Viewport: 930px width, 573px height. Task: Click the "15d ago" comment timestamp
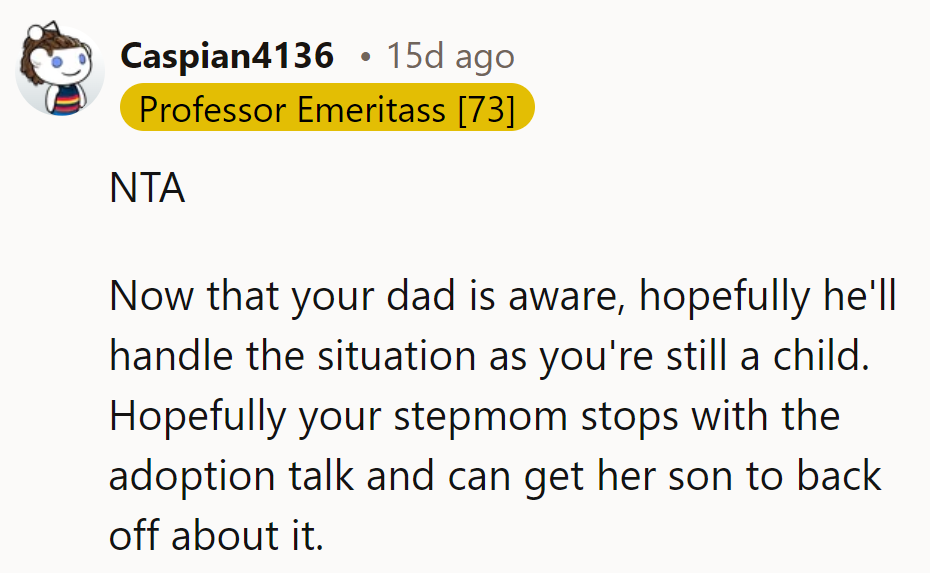450,56
